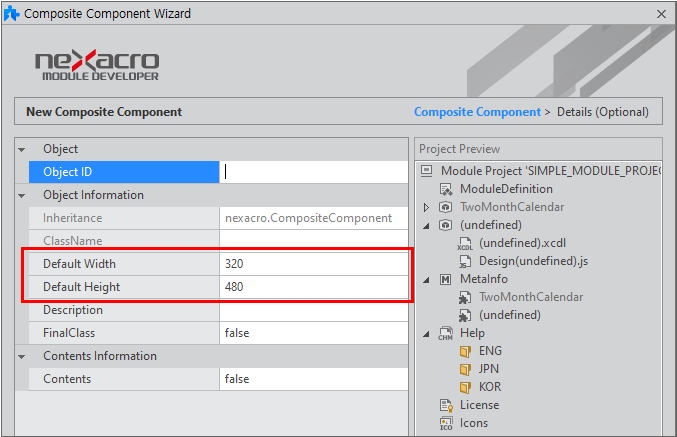Click the Details (Optional) breadcrumb step
Screen dimensions: 677x437
point(602,112)
